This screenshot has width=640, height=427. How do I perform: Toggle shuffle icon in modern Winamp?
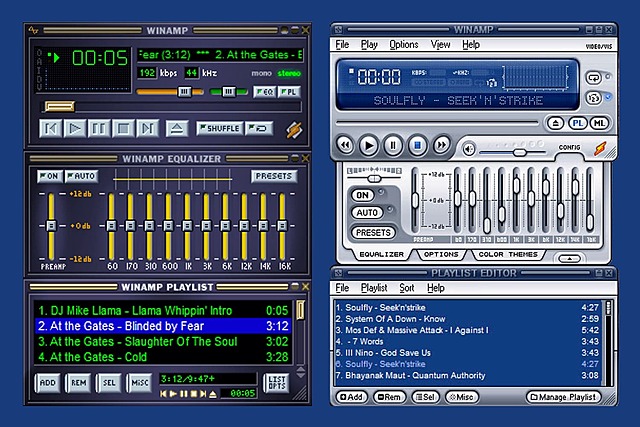pos(593,98)
